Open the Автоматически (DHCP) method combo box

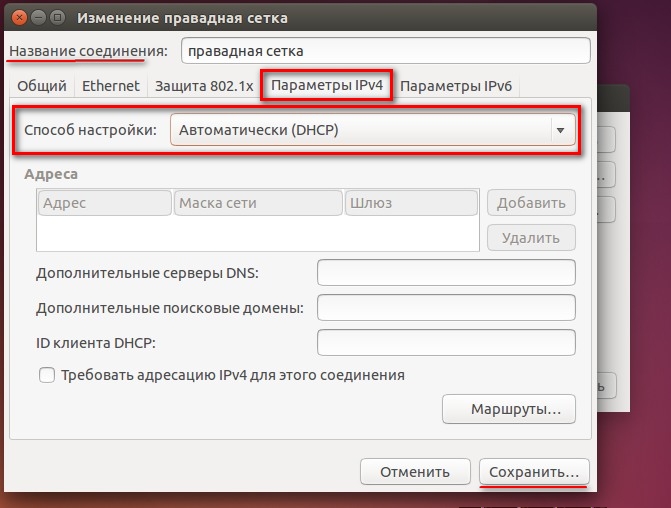coord(372,130)
